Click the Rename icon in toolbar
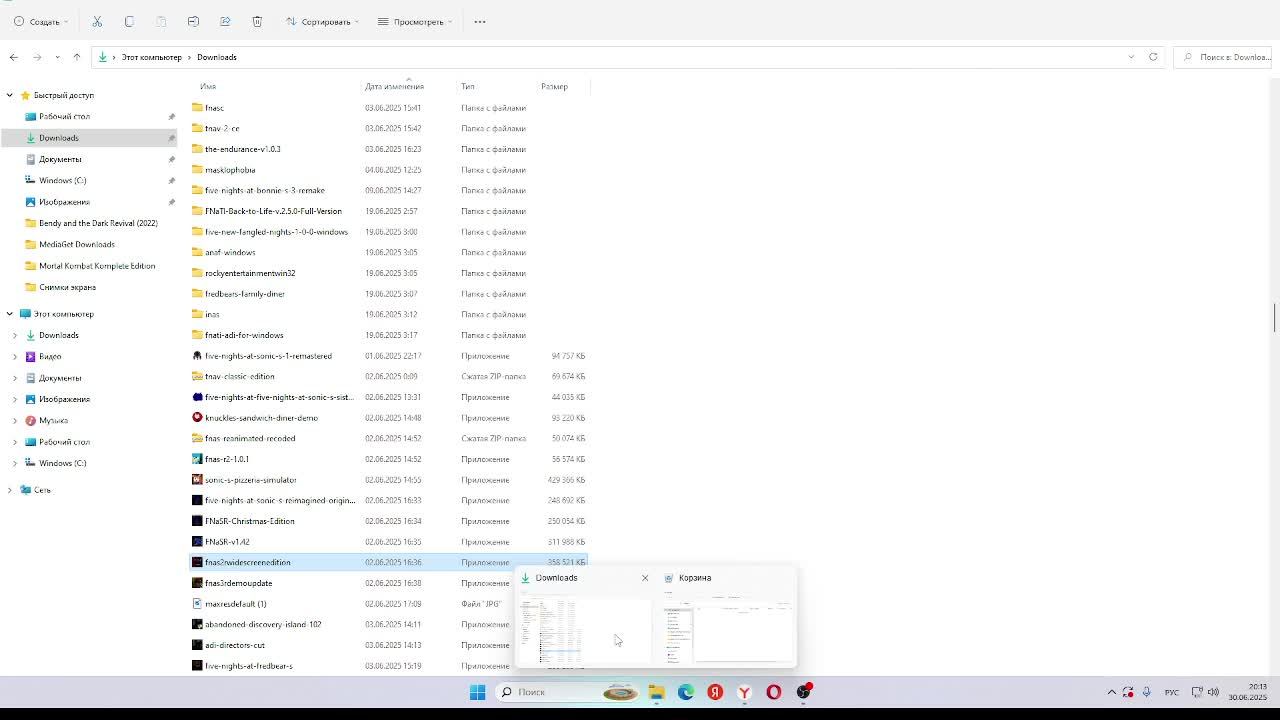The image size is (1280, 720). pos(193,21)
